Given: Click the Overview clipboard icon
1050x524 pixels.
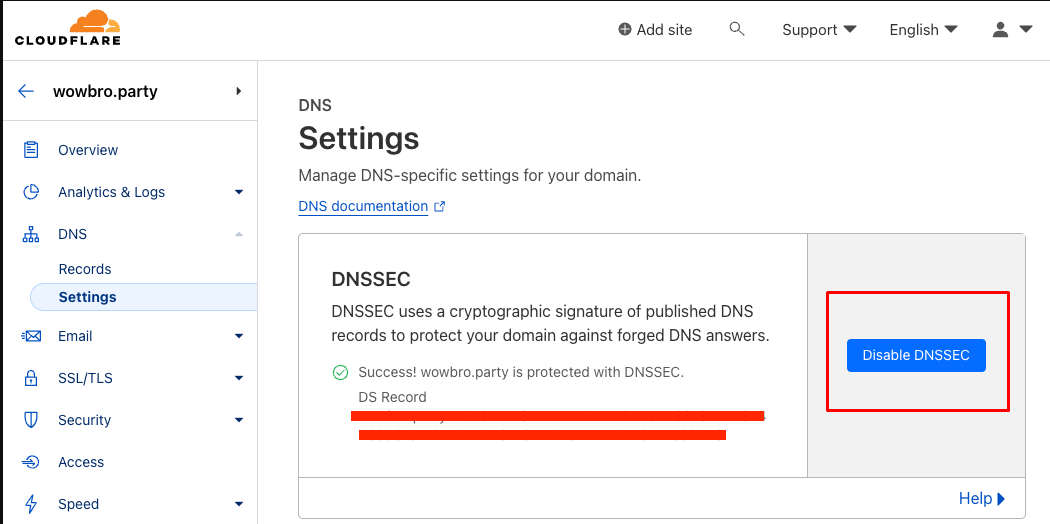Looking at the screenshot, I should tap(31, 150).
